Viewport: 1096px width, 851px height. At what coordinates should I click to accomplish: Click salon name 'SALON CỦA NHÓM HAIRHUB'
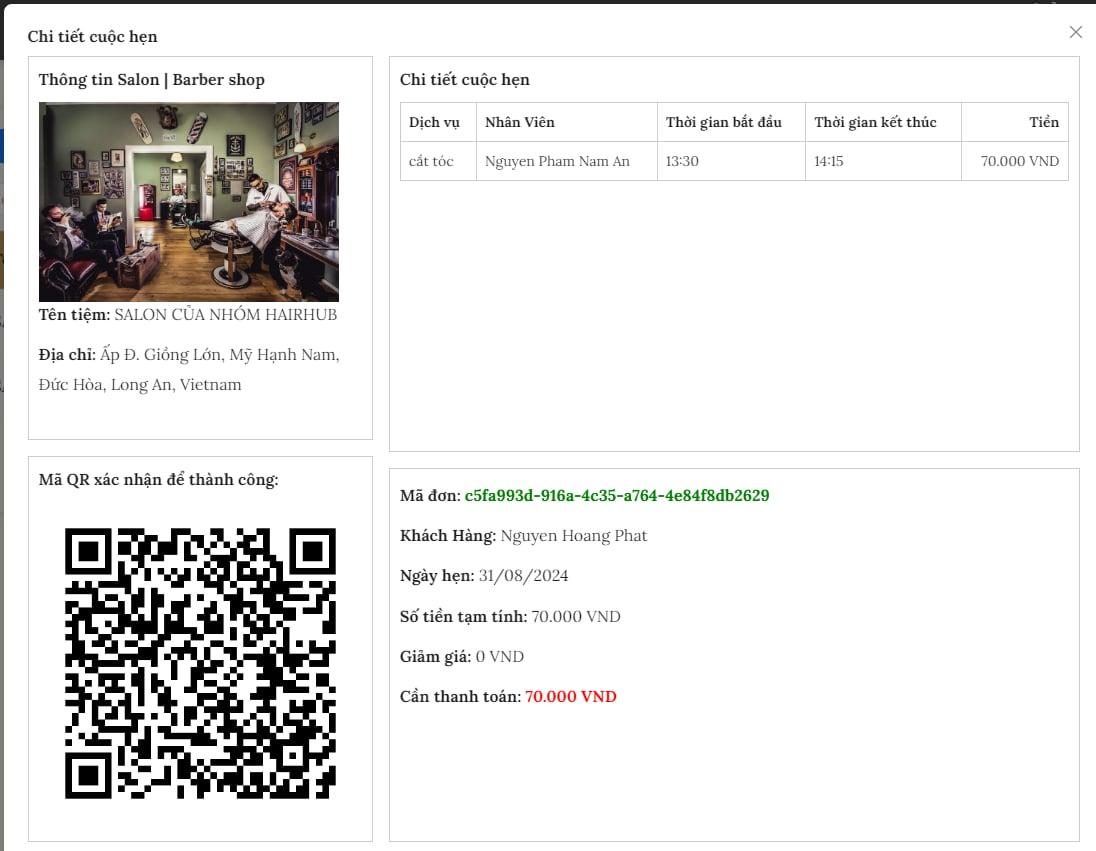click(226, 315)
